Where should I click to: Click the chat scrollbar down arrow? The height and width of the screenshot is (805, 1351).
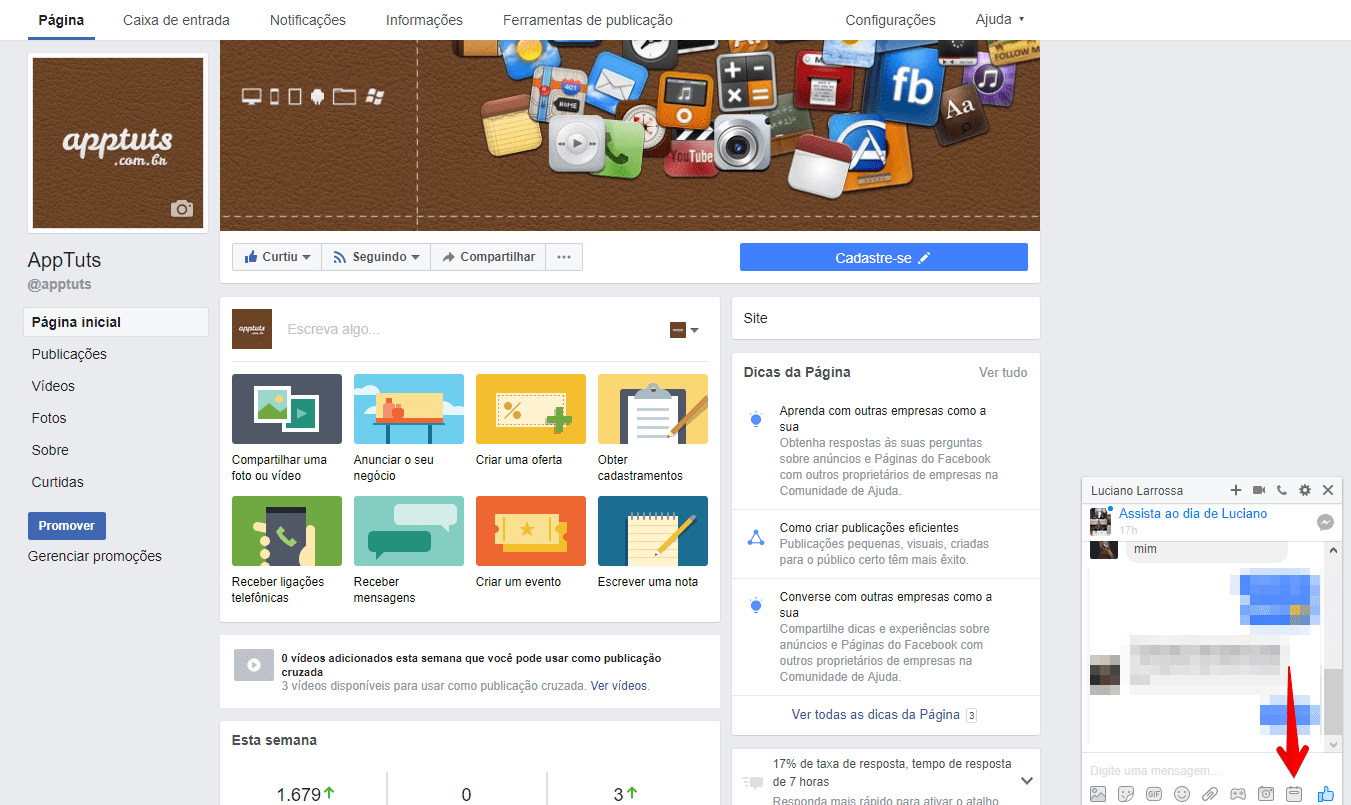pos(1332,744)
